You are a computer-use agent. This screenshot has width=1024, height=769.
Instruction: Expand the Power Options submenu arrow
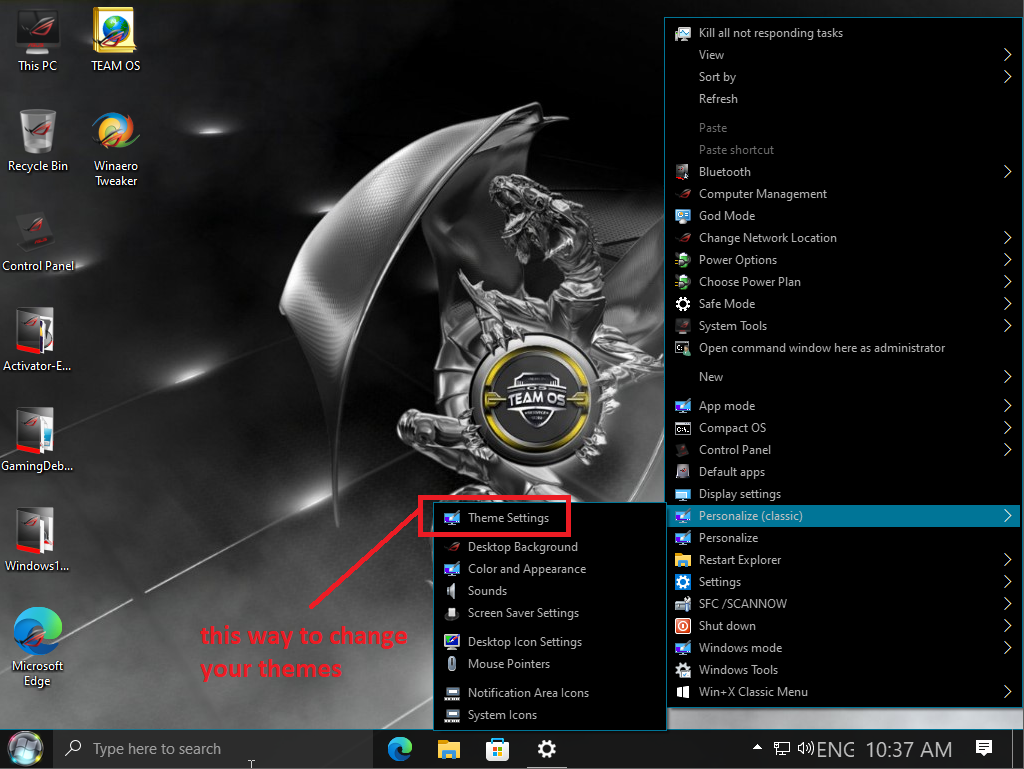[1007, 260]
